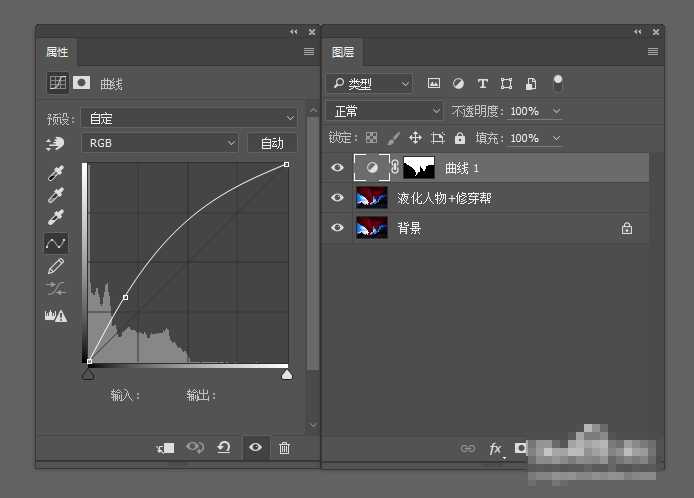Screen dimensions: 694x498
Task: Choose the edit points curve tool
Action: [x=56, y=243]
